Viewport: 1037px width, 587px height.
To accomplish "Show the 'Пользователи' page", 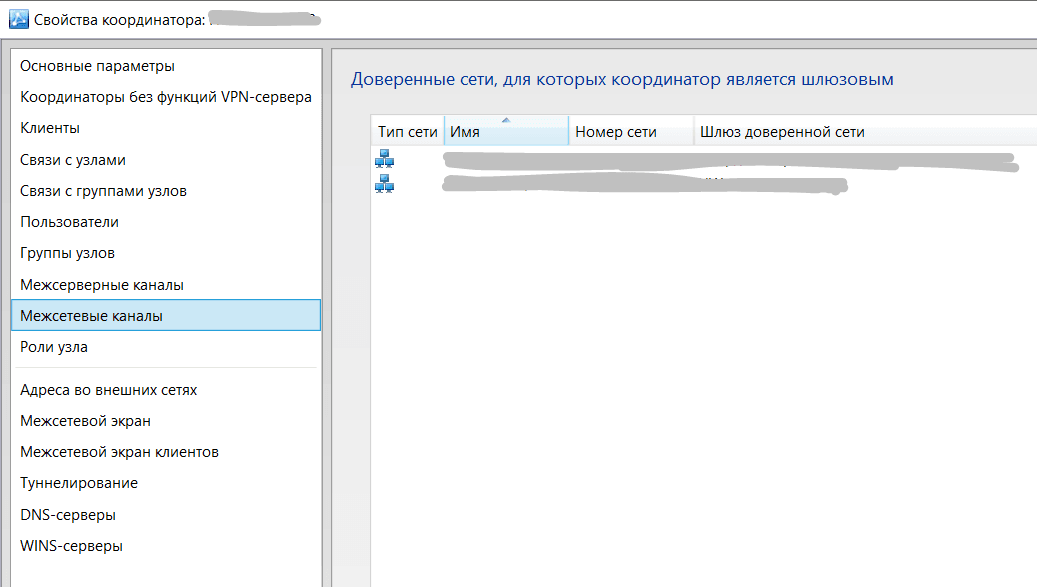I will (x=69, y=222).
